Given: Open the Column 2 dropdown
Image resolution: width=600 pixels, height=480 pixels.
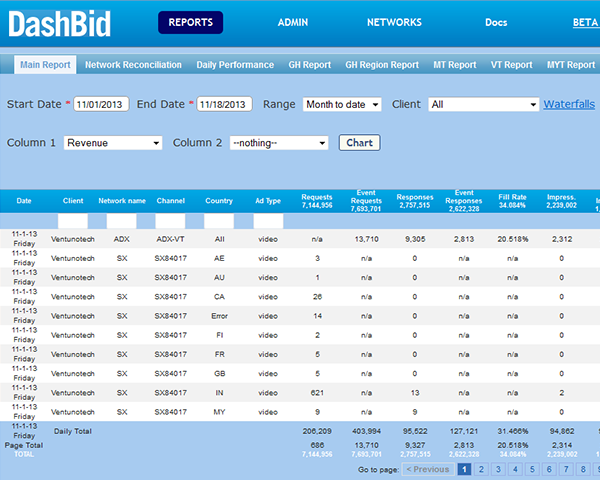Looking at the screenshot, I should pos(279,143).
